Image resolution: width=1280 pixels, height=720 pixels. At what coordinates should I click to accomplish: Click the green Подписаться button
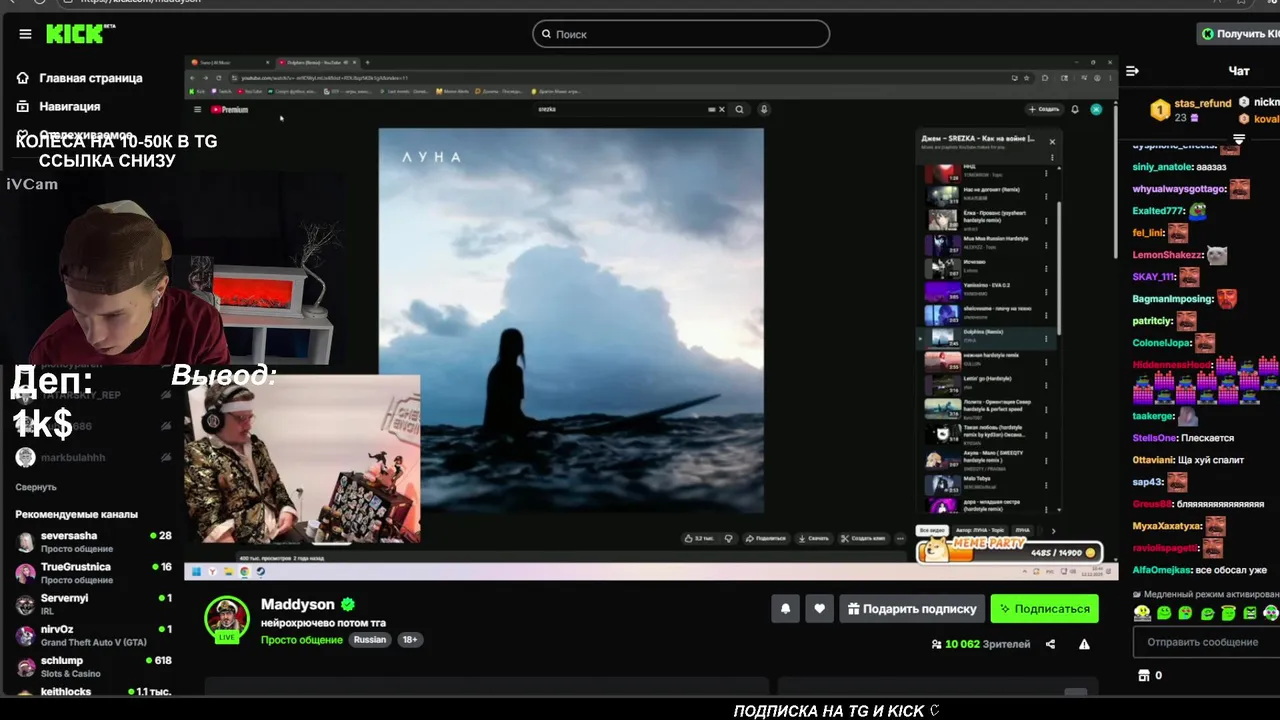1044,608
